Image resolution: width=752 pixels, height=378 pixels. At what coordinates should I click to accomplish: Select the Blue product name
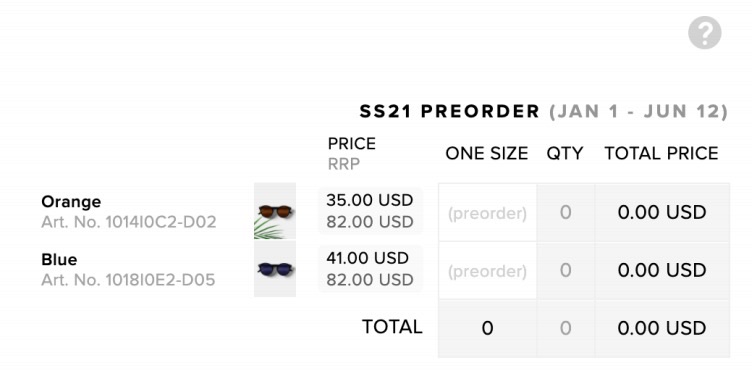[59, 260]
